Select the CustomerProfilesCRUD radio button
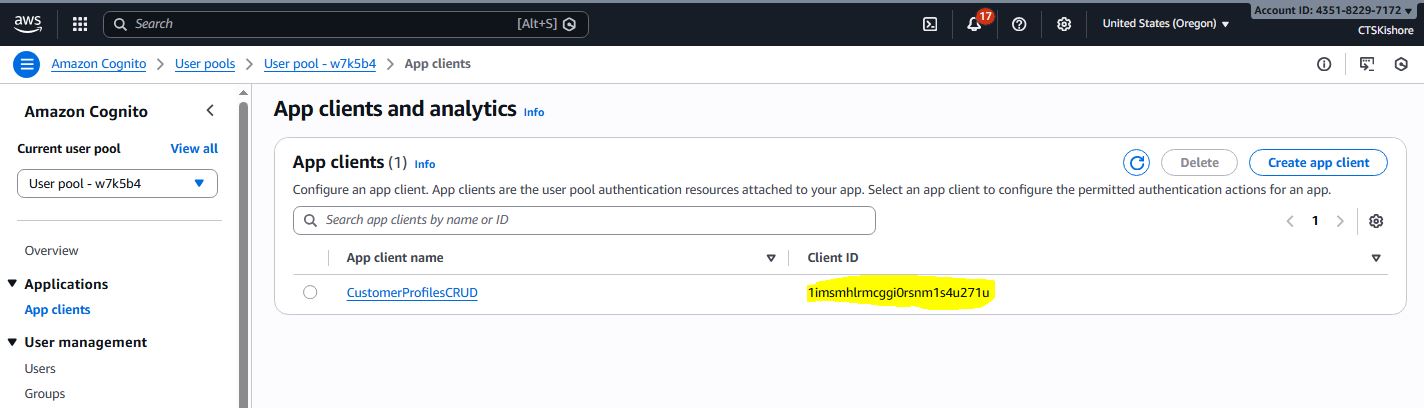The height and width of the screenshot is (408, 1424). (310, 292)
